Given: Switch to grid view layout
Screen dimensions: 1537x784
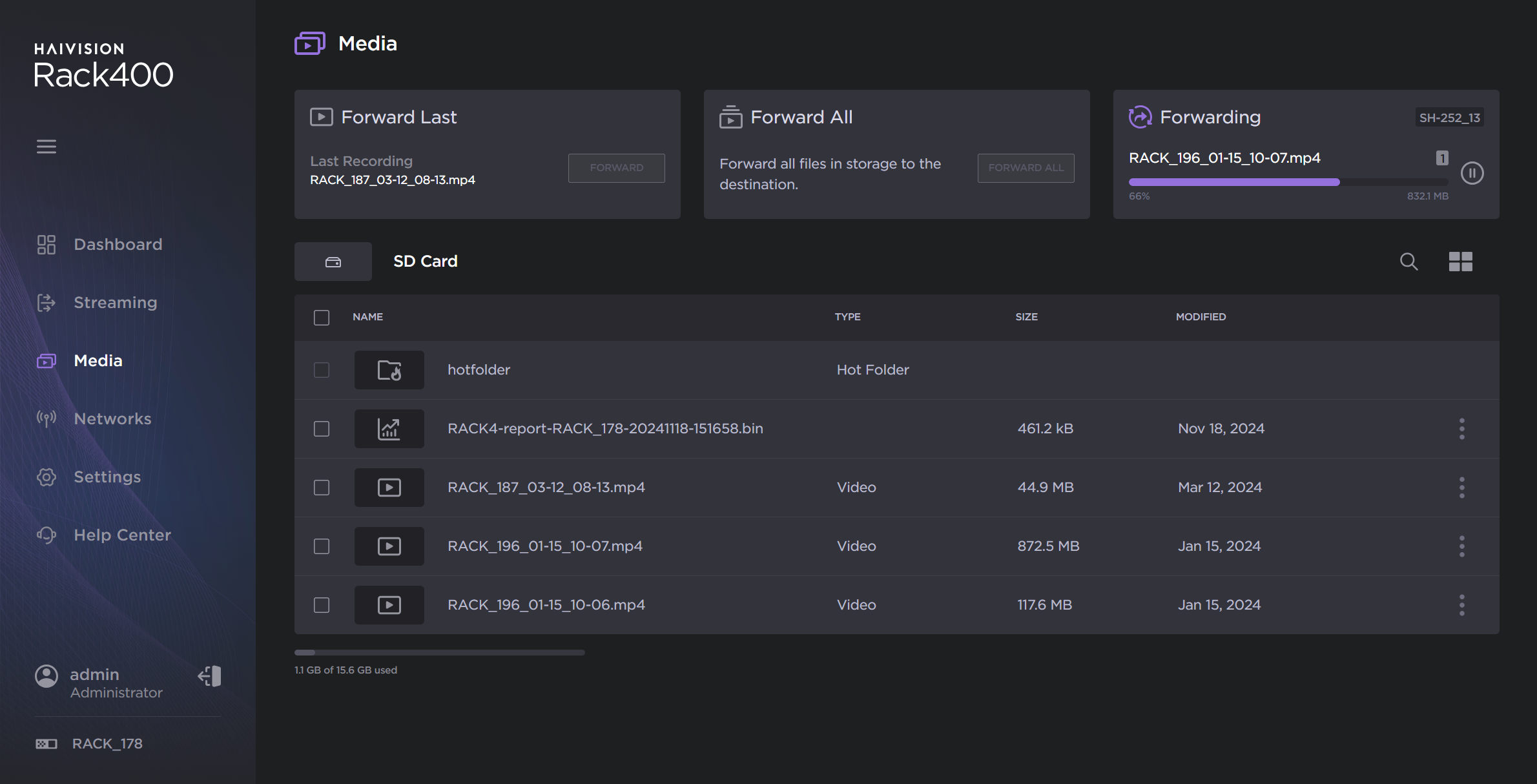Looking at the screenshot, I should tap(1460, 262).
